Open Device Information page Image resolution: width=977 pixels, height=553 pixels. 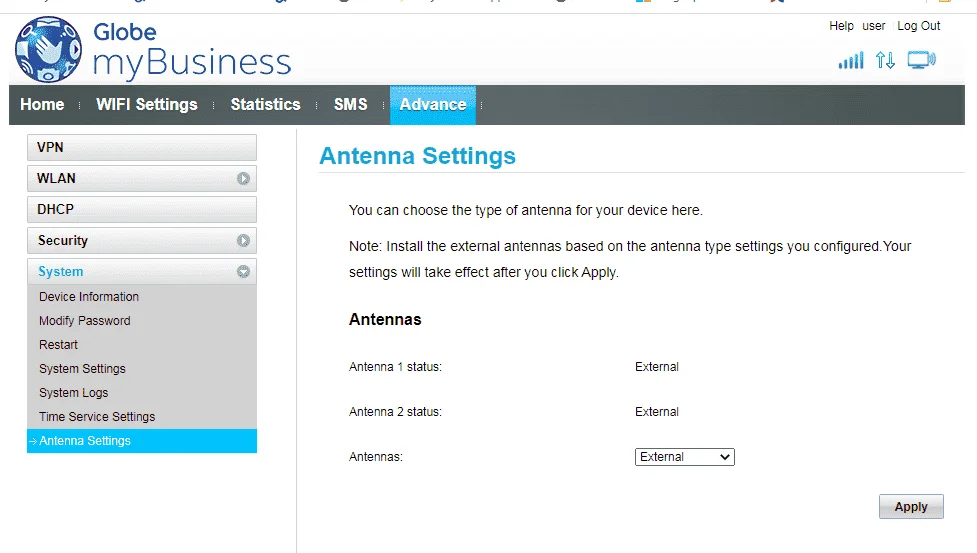(x=89, y=297)
